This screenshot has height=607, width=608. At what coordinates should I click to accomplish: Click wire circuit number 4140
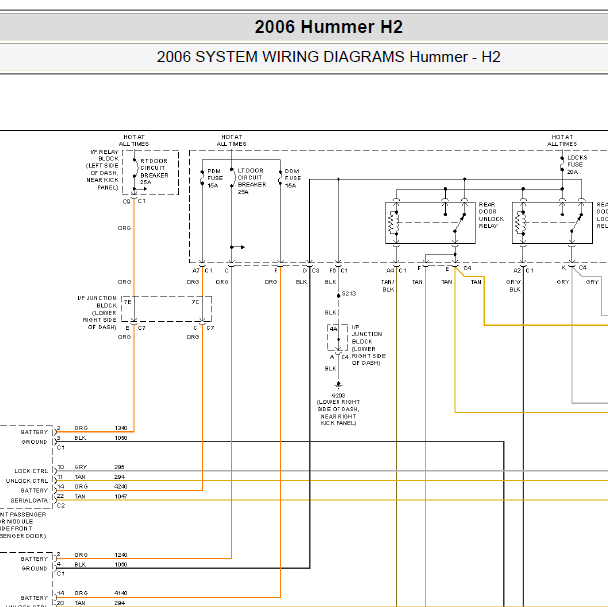click(120, 593)
